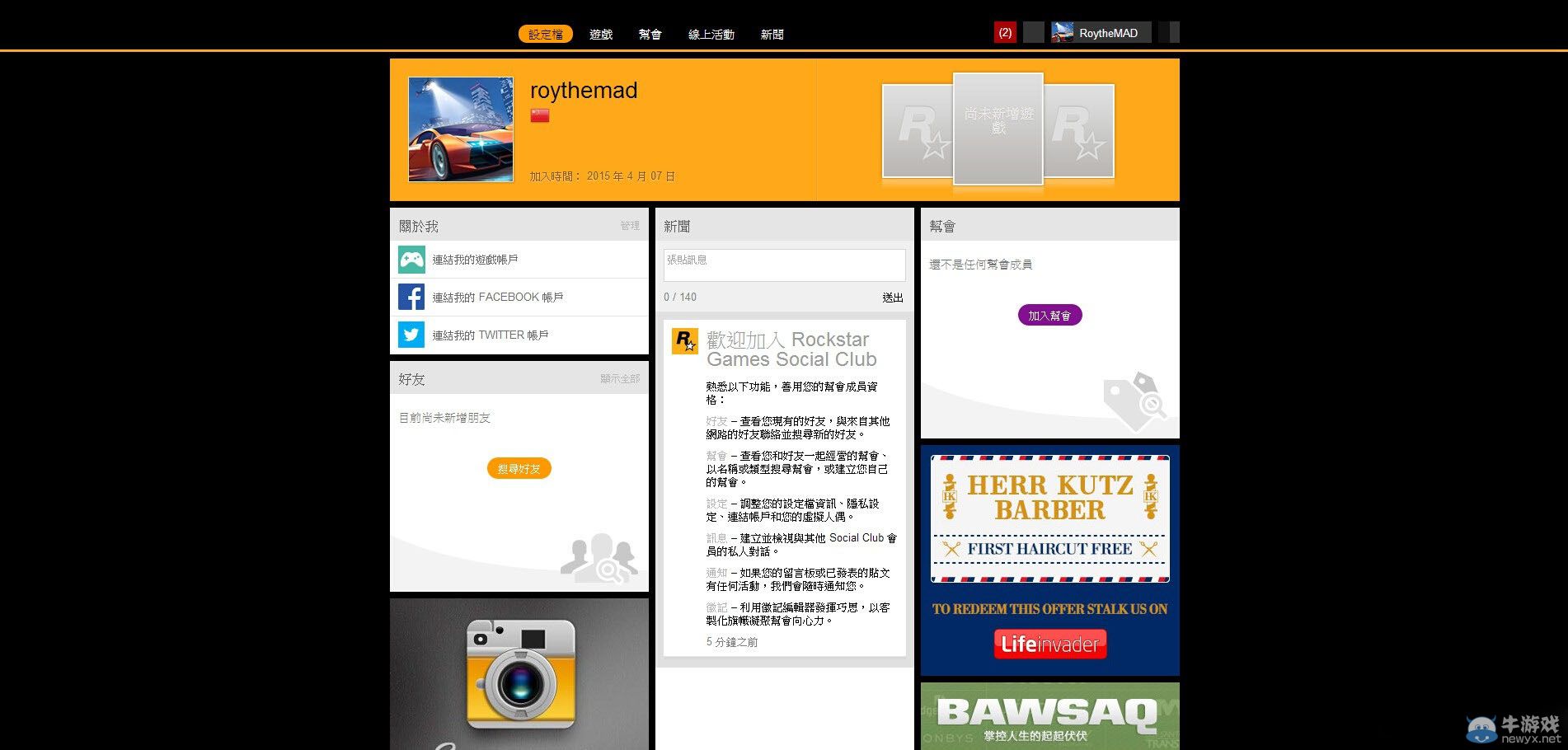
Task: Click the small avatar next to RoytheMAD
Action: pos(1062,33)
